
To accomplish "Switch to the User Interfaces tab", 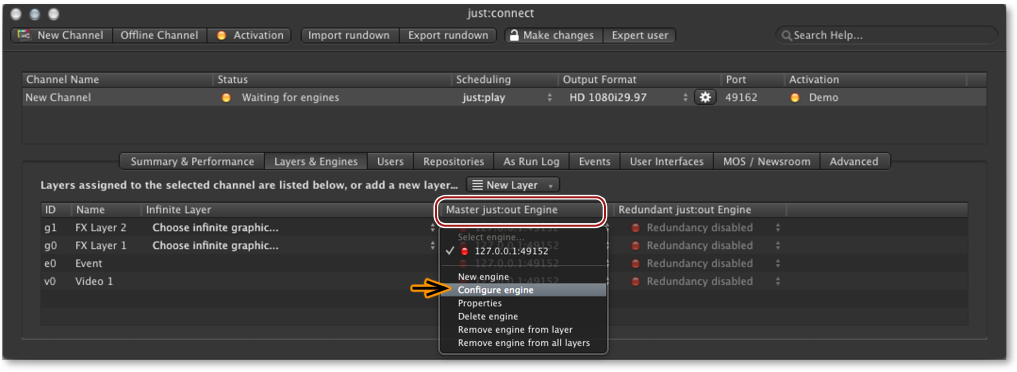I will (667, 161).
